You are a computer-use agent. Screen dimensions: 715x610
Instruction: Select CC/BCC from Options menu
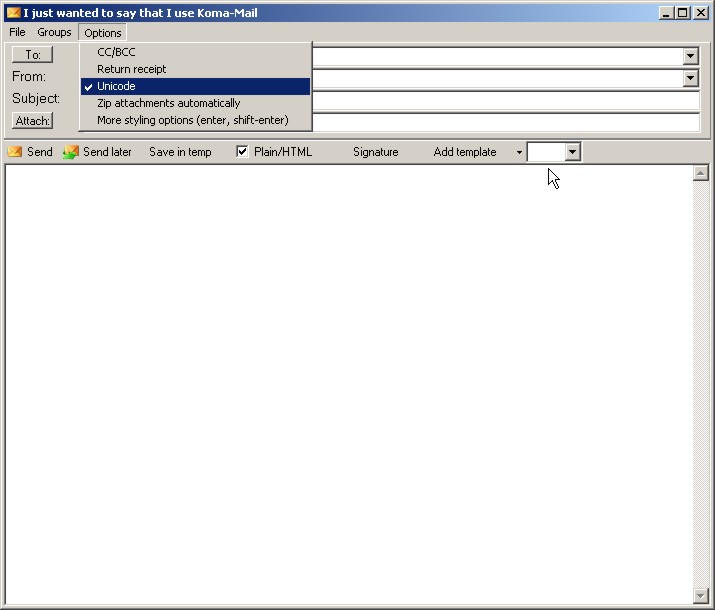(195, 52)
